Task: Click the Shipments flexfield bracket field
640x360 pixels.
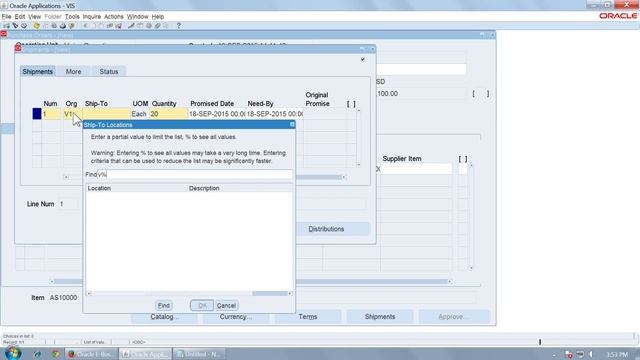Action: 351,114
